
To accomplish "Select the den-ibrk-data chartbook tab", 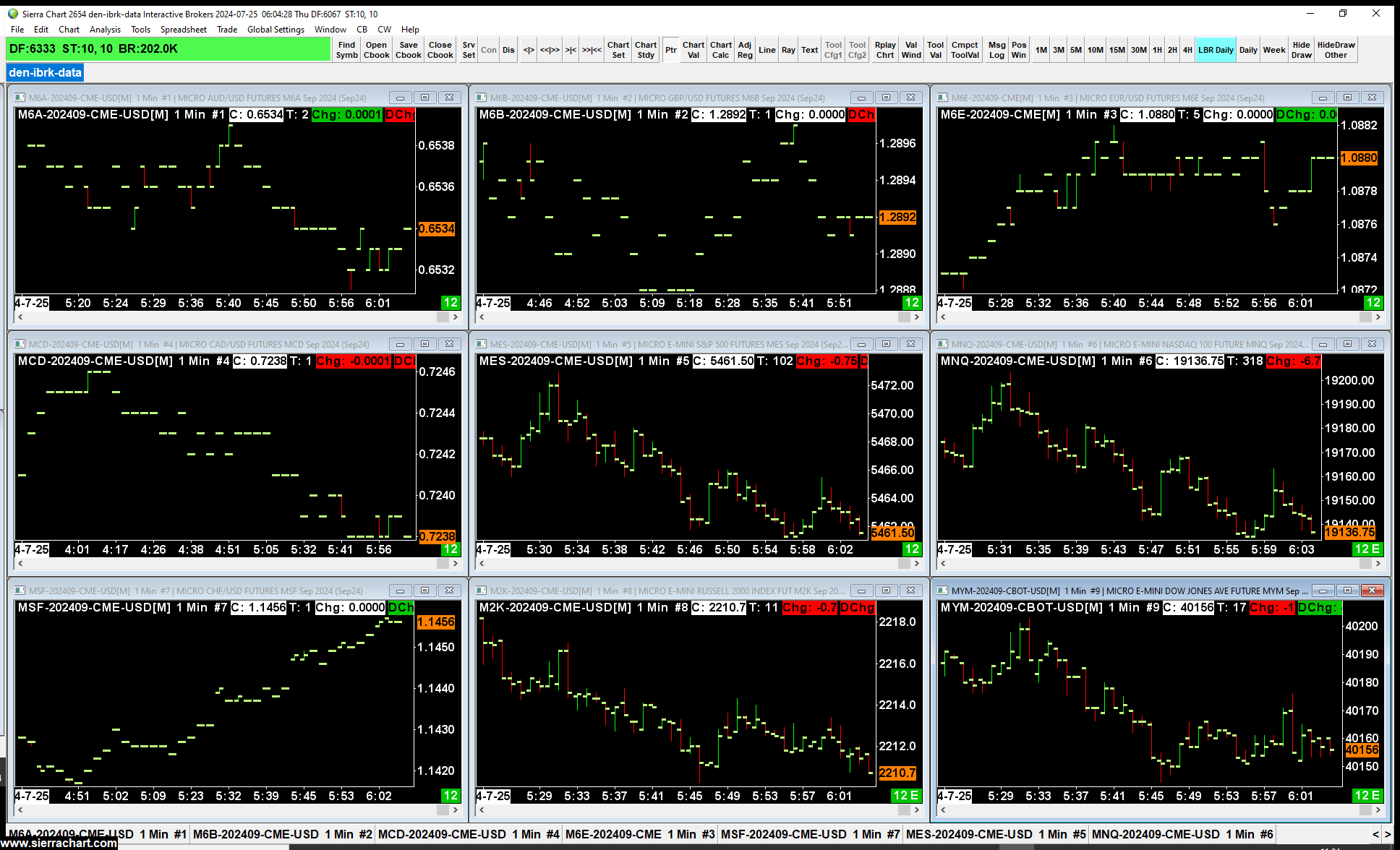I will point(45,72).
